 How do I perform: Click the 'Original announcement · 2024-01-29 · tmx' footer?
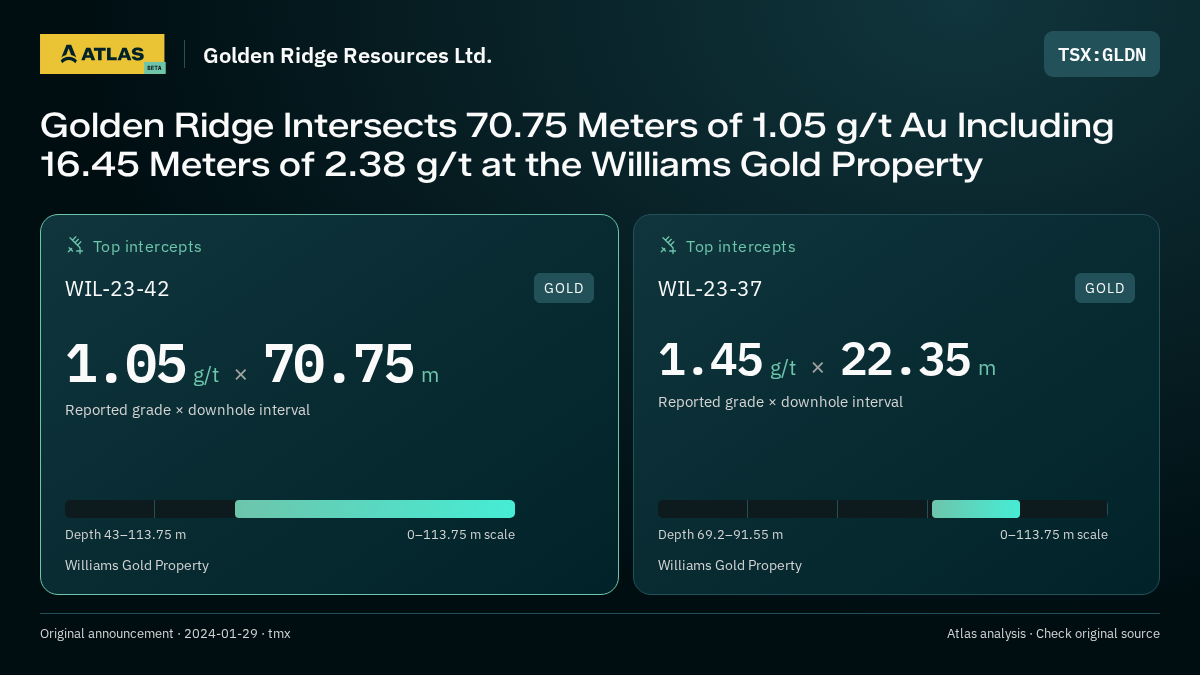pyautogui.click(x=165, y=633)
